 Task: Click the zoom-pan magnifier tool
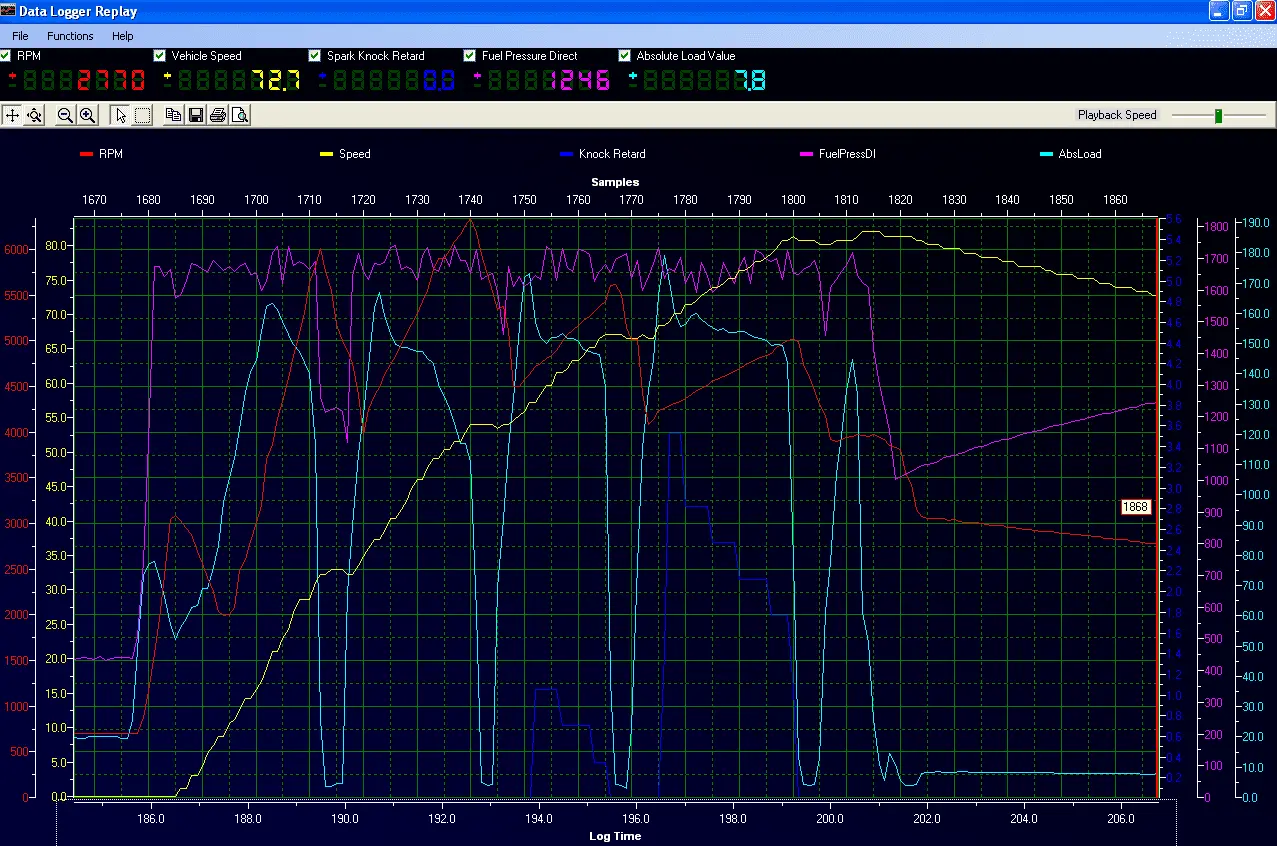coord(35,115)
